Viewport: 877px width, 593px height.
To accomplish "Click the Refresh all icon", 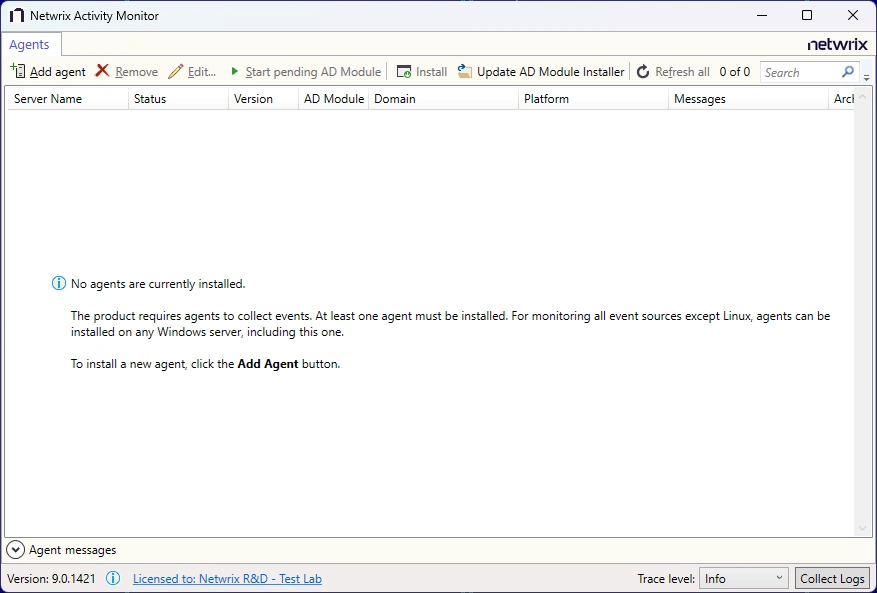I will point(641,71).
